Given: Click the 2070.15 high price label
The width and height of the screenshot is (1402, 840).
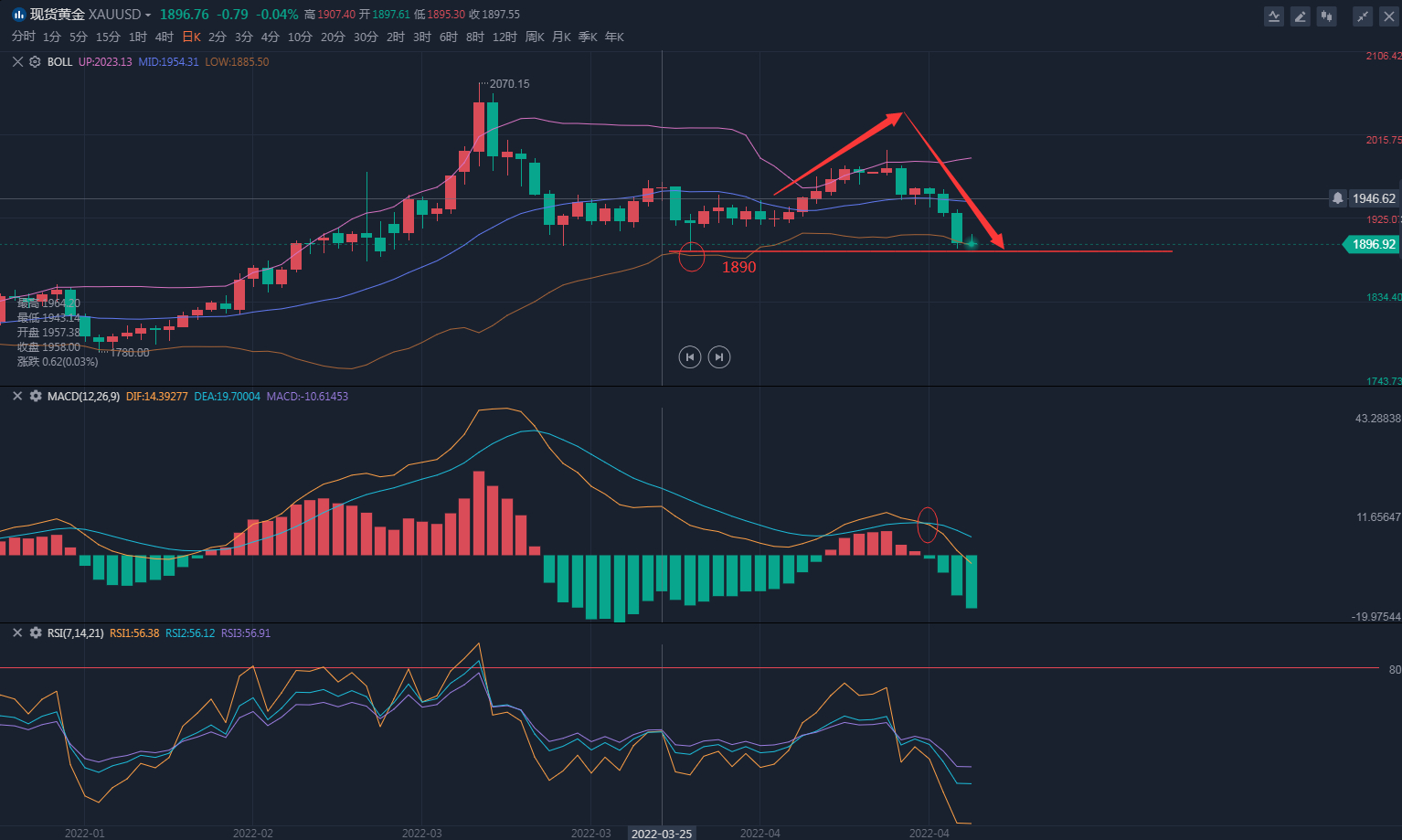Looking at the screenshot, I should pyautogui.click(x=509, y=83).
